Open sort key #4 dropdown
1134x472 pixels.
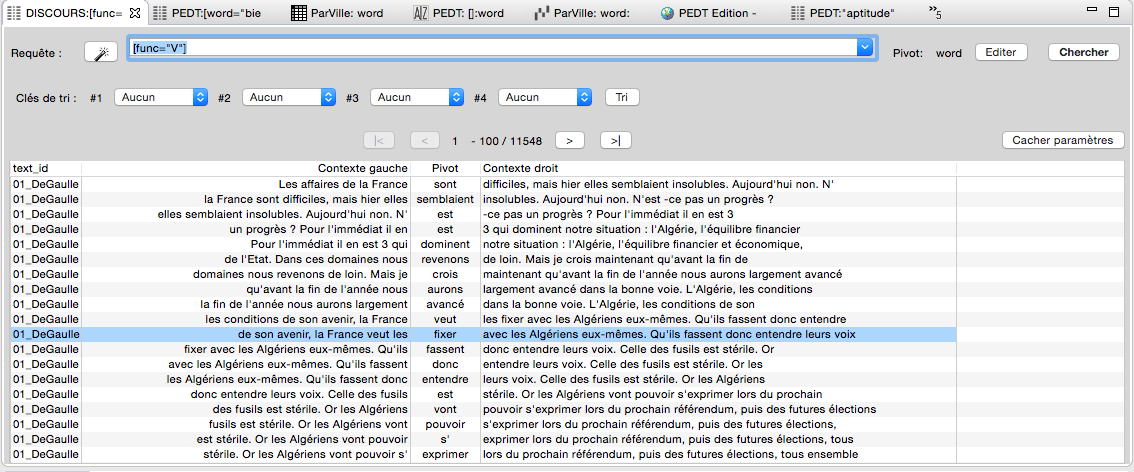tap(545, 97)
